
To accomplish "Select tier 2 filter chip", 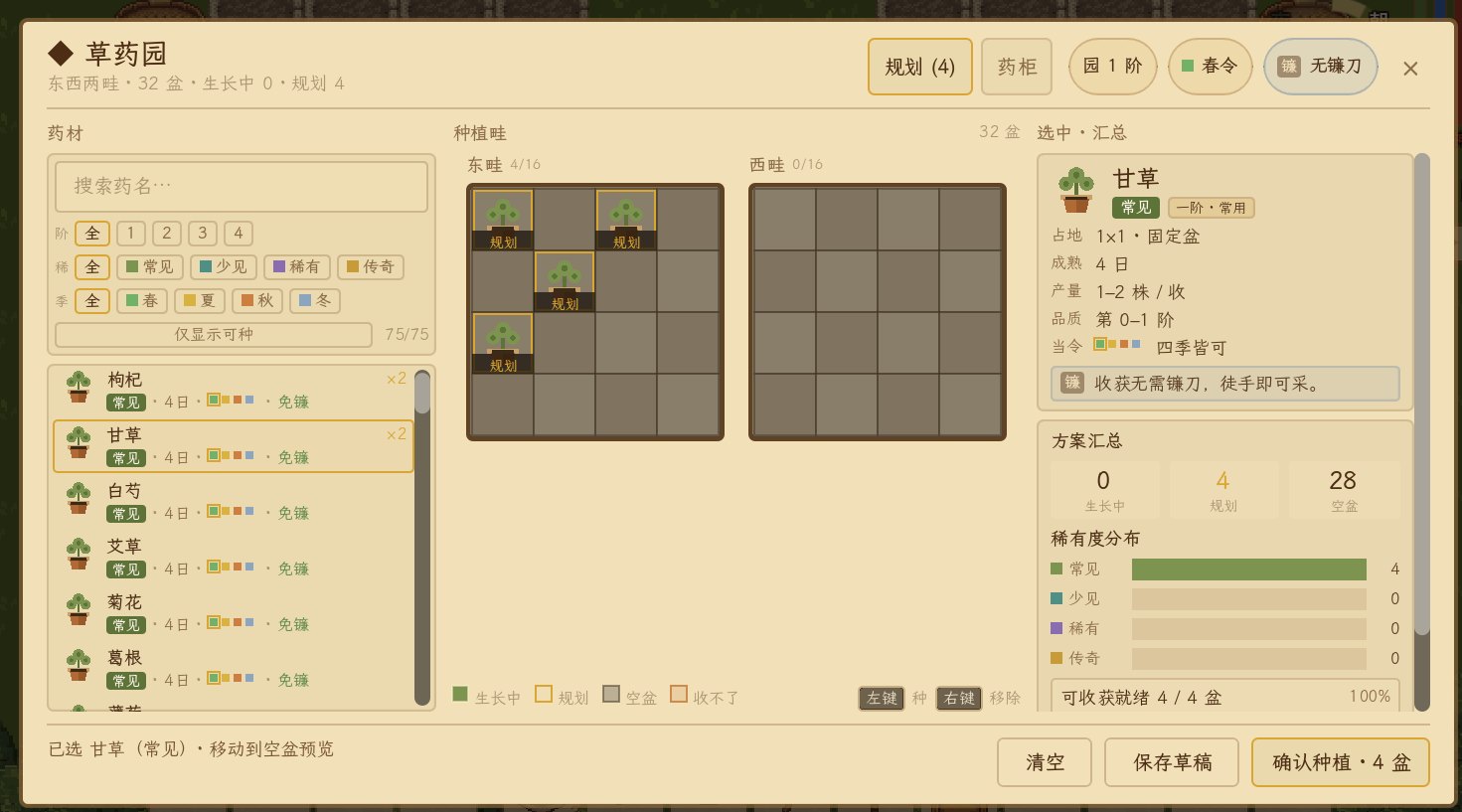I will tap(167, 233).
